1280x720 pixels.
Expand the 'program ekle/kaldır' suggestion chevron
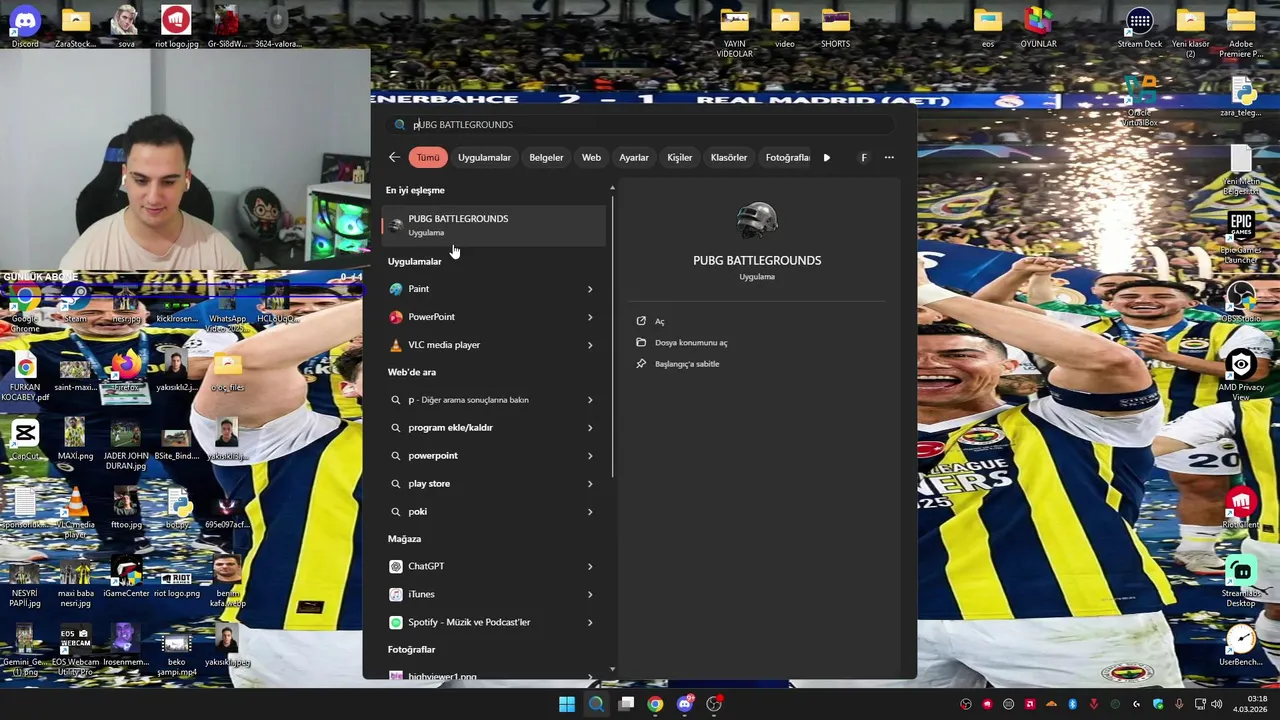coord(590,428)
